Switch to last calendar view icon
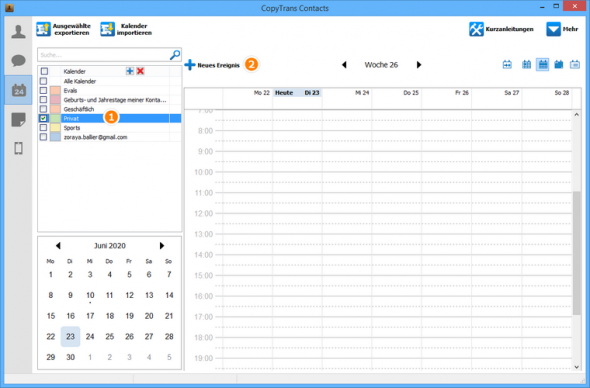The image size is (590, 388). click(x=575, y=65)
